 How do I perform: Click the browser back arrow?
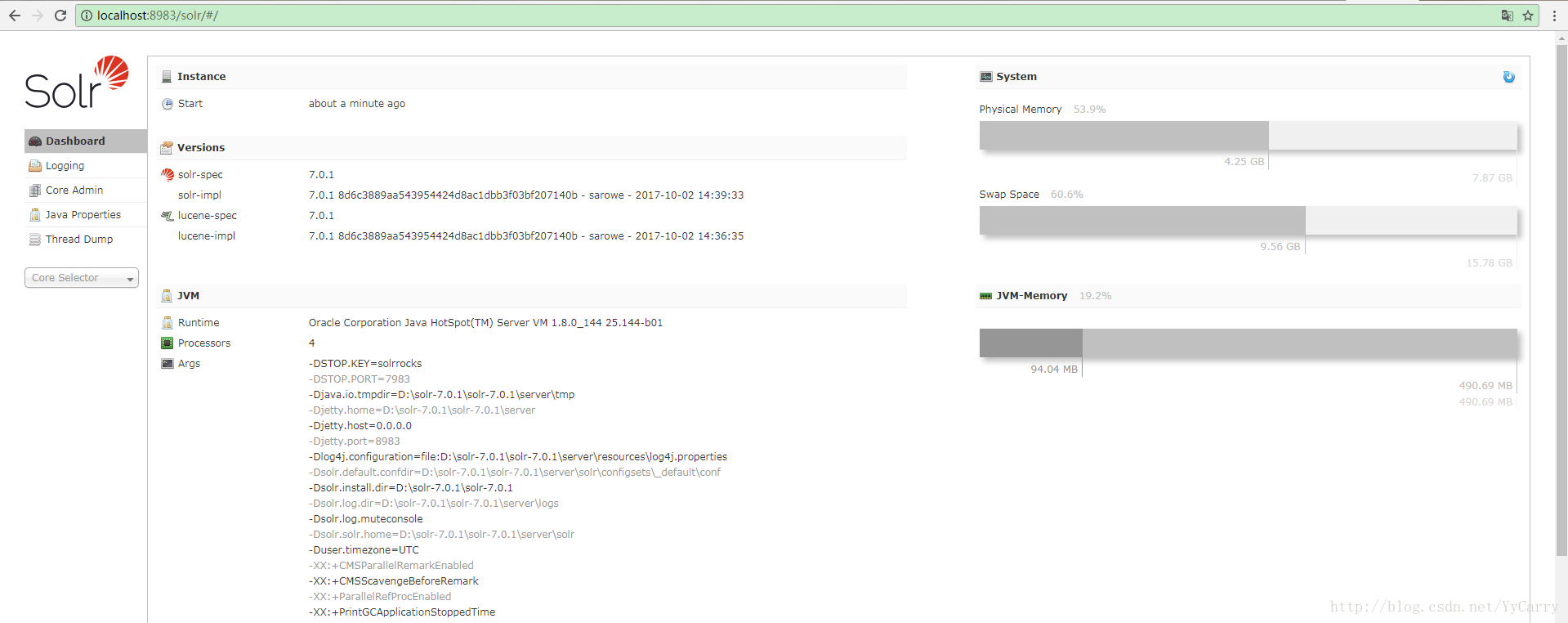[15, 16]
